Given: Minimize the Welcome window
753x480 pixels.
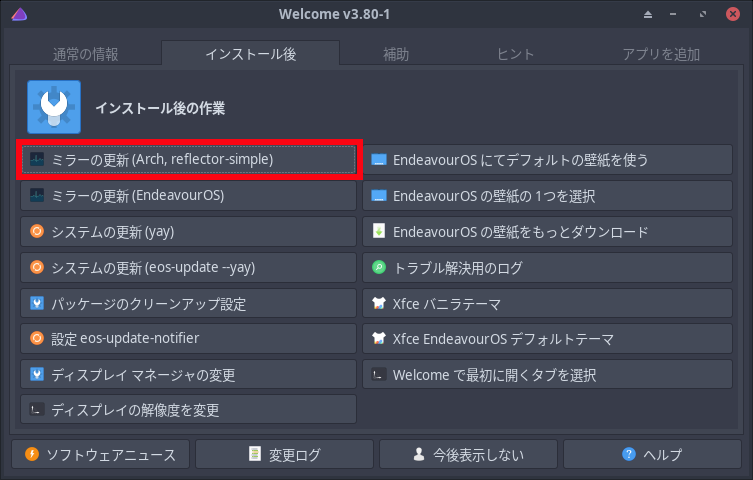Looking at the screenshot, I should pos(673,14).
